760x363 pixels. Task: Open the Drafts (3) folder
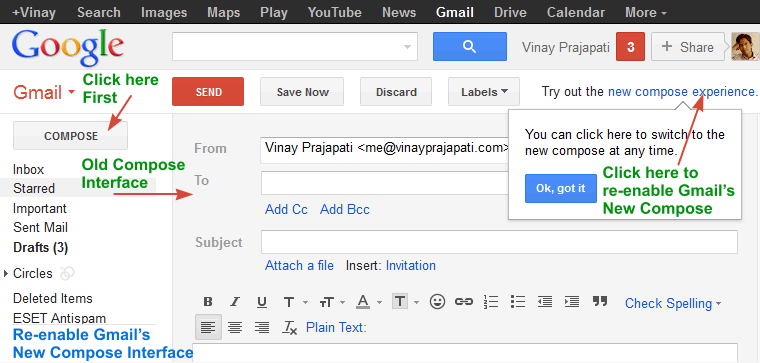40,248
